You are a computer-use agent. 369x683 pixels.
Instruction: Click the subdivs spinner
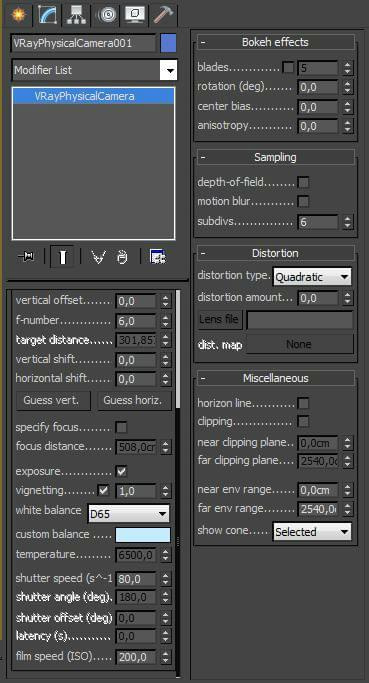click(347, 222)
